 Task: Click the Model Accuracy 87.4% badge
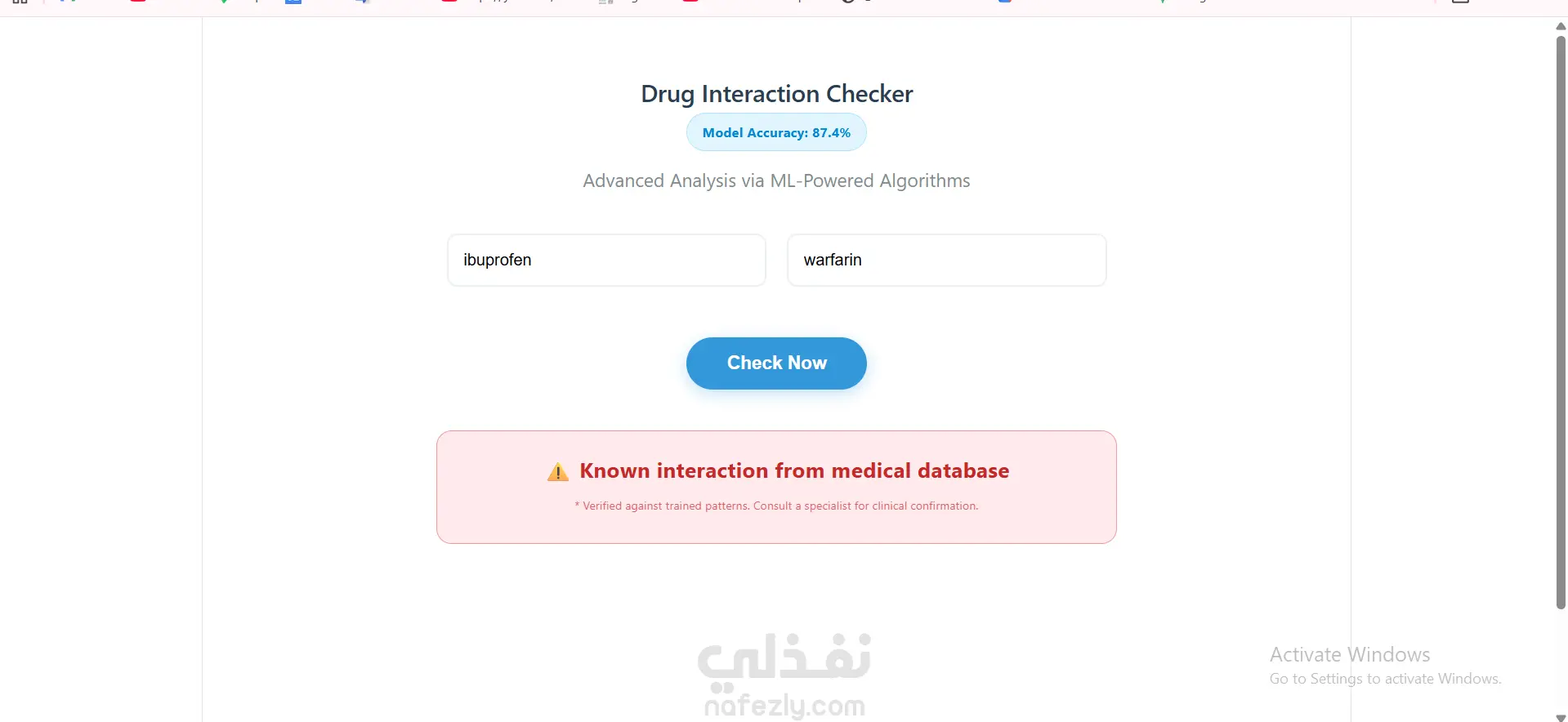776,132
